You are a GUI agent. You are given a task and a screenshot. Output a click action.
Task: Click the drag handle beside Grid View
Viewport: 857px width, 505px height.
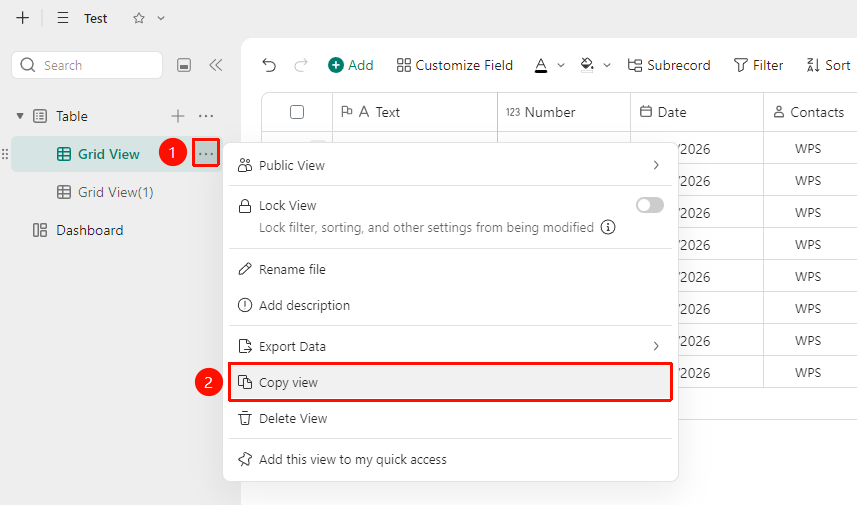click(x=5, y=154)
